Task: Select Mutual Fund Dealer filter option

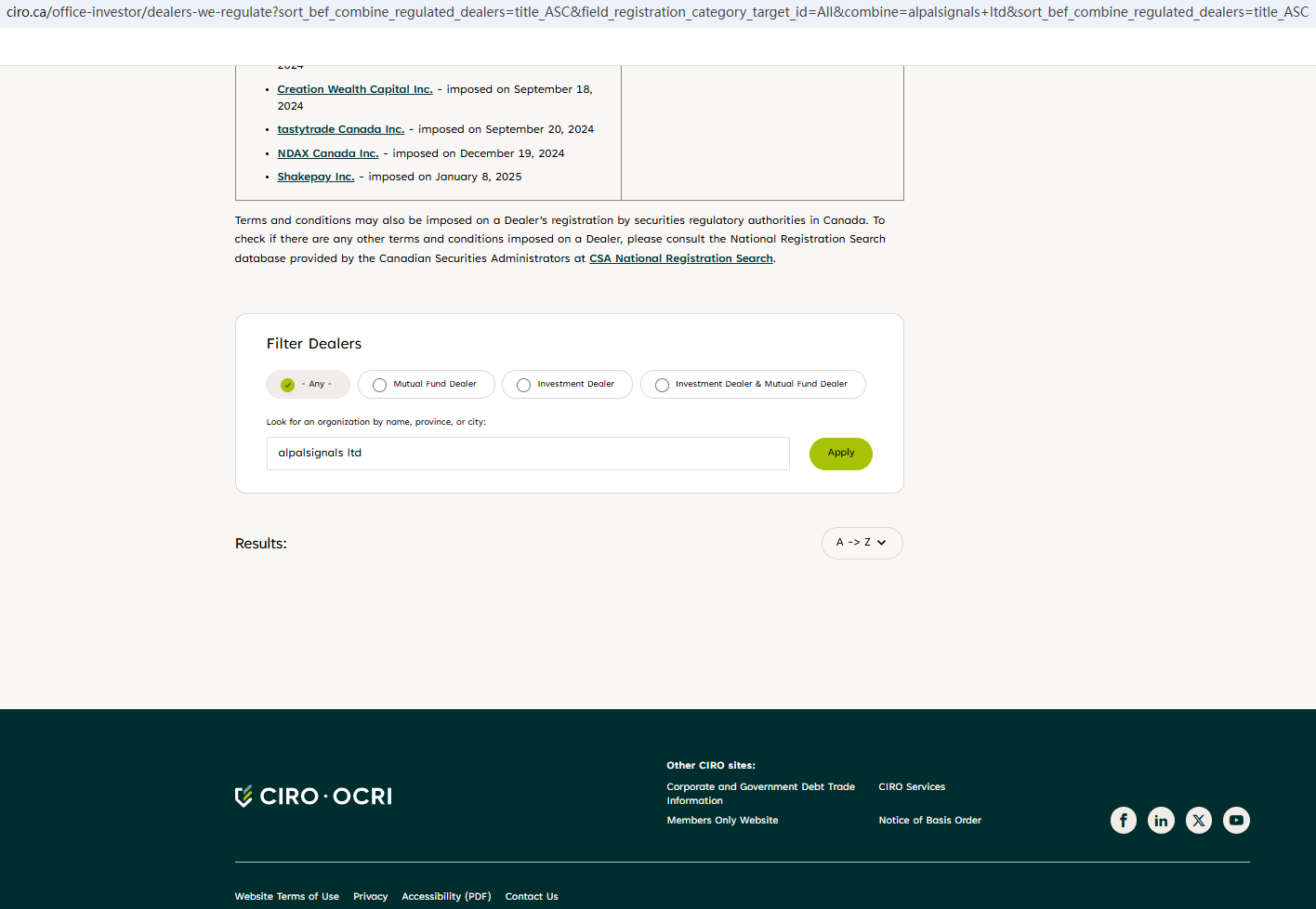Action: coord(427,384)
